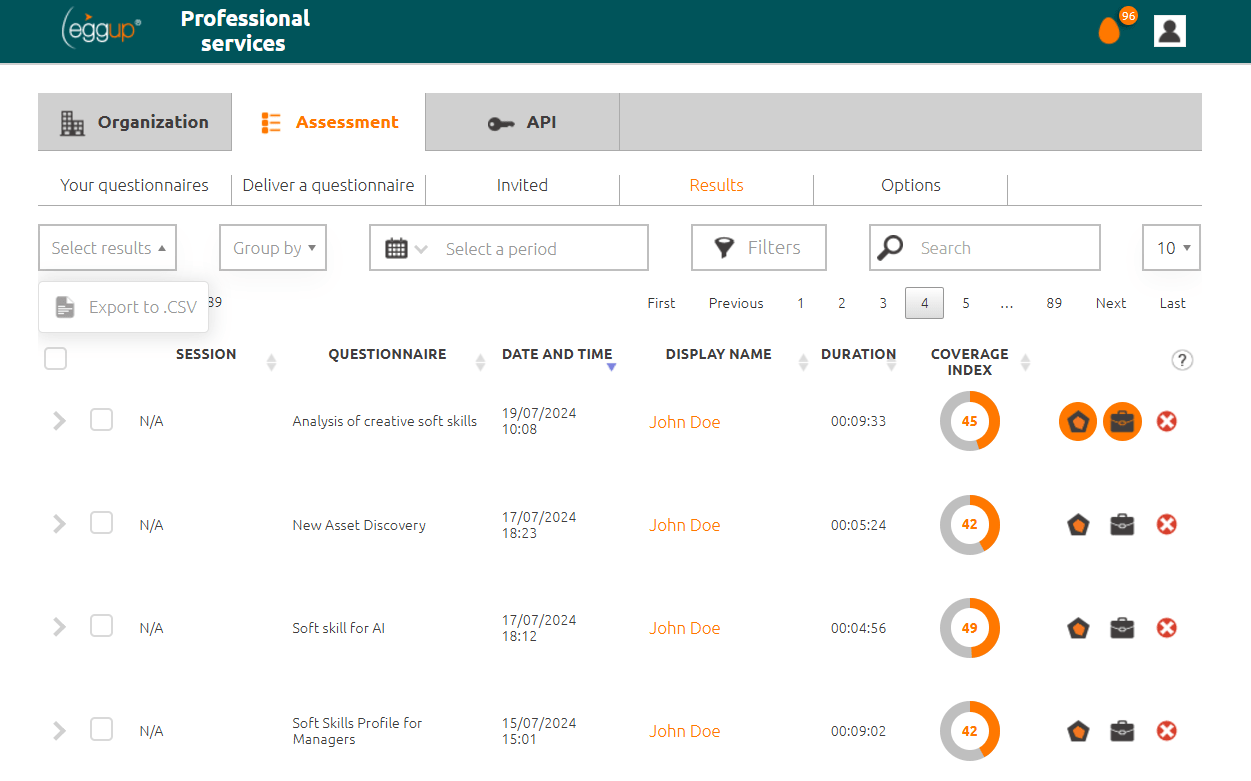Expand Soft Skills Profile for Managers row
This screenshot has height=781, width=1251.
[x=59, y=730]
